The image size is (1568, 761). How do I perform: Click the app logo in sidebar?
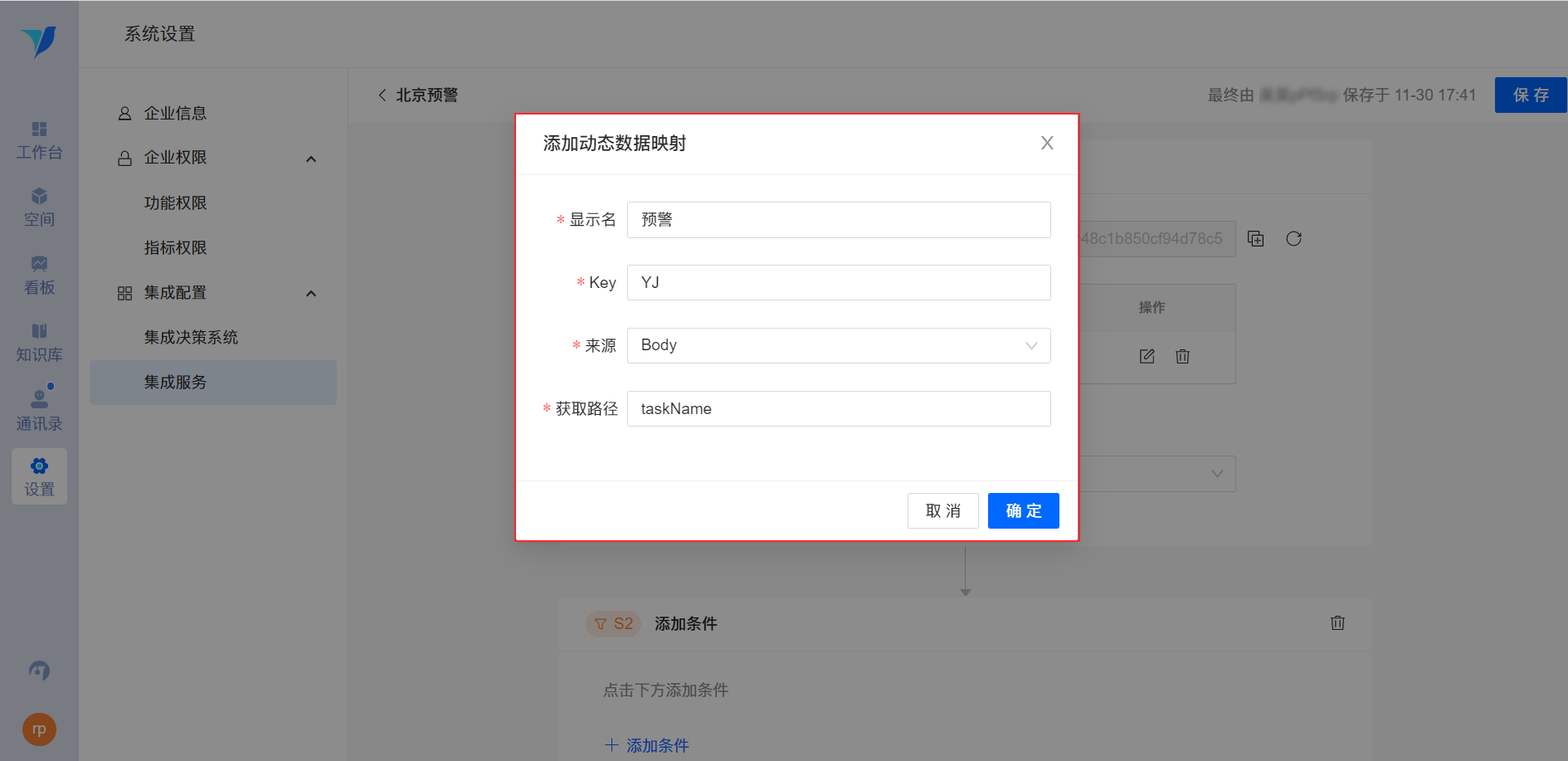[x=39, y=41]
